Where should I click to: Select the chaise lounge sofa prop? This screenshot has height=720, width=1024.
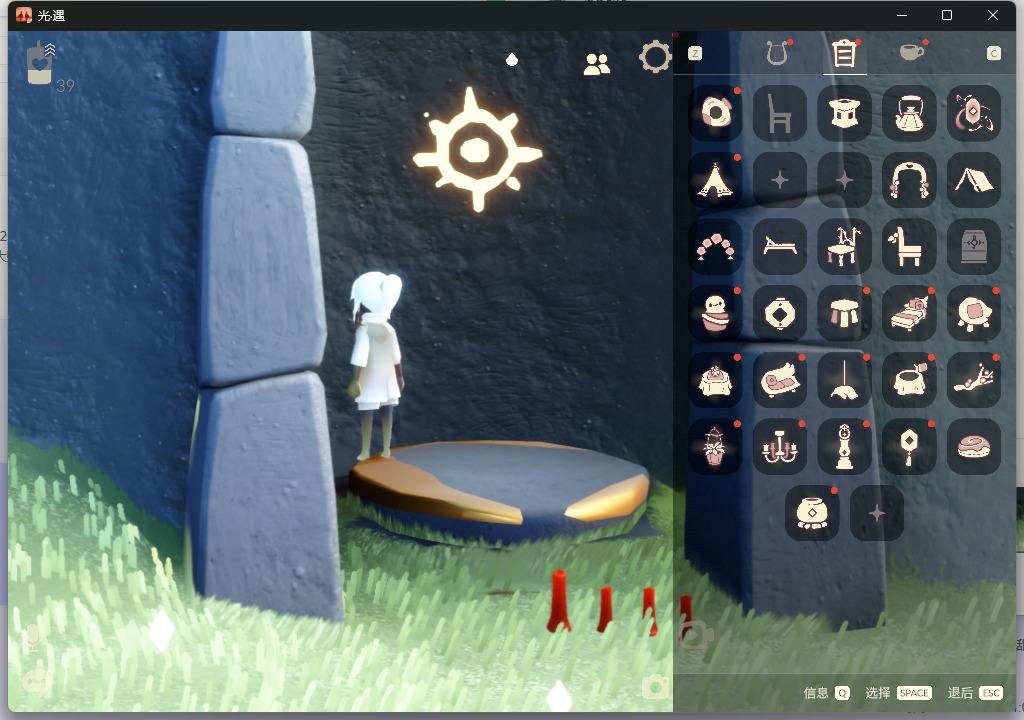pyautogui.click(x=780, y=380)
